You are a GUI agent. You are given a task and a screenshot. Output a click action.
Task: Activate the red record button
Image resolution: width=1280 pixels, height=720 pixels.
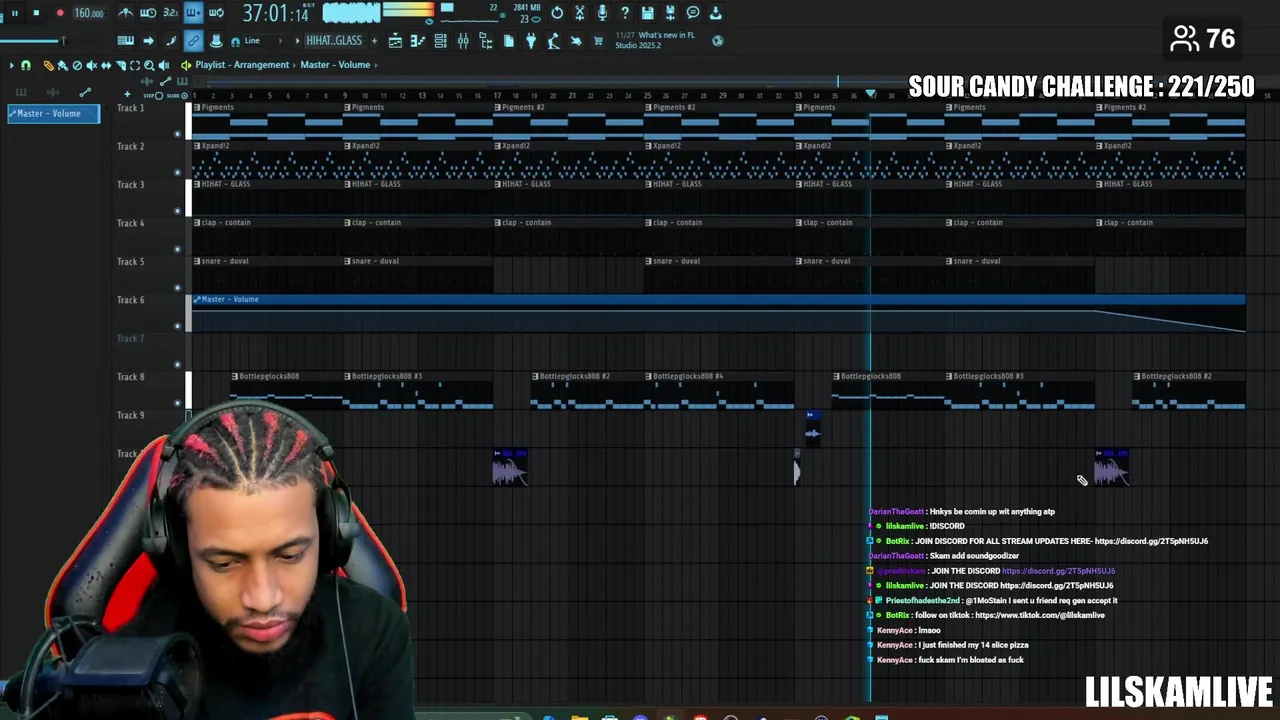pos(59,13)
